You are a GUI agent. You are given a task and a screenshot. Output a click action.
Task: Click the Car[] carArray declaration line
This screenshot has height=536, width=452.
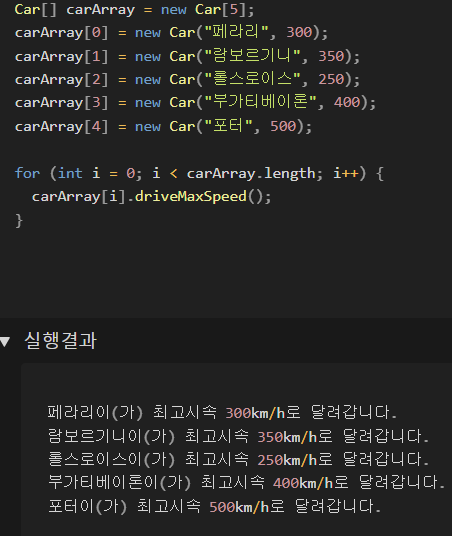point(134,10)
